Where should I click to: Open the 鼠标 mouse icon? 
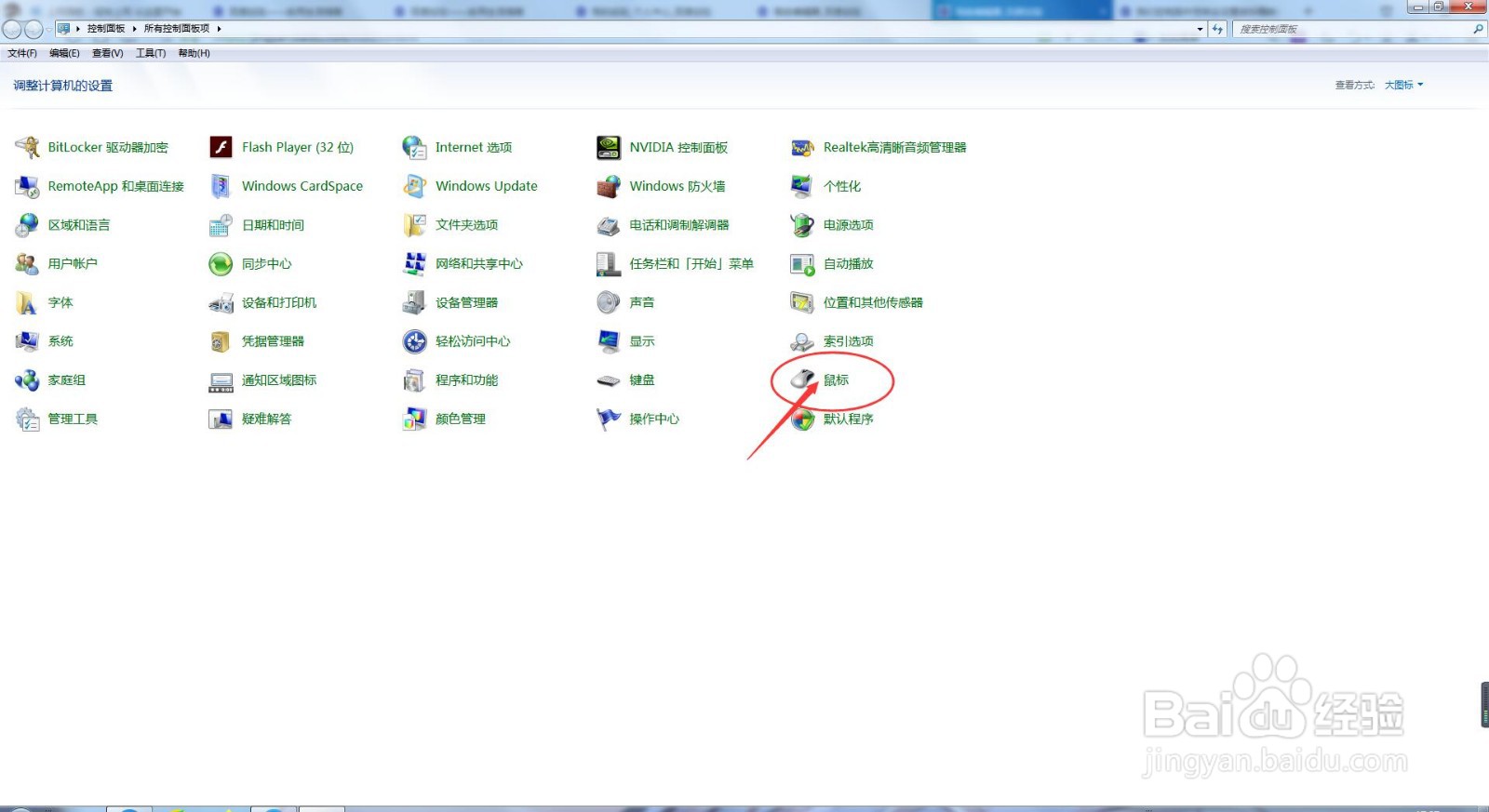tap(802, 380)
